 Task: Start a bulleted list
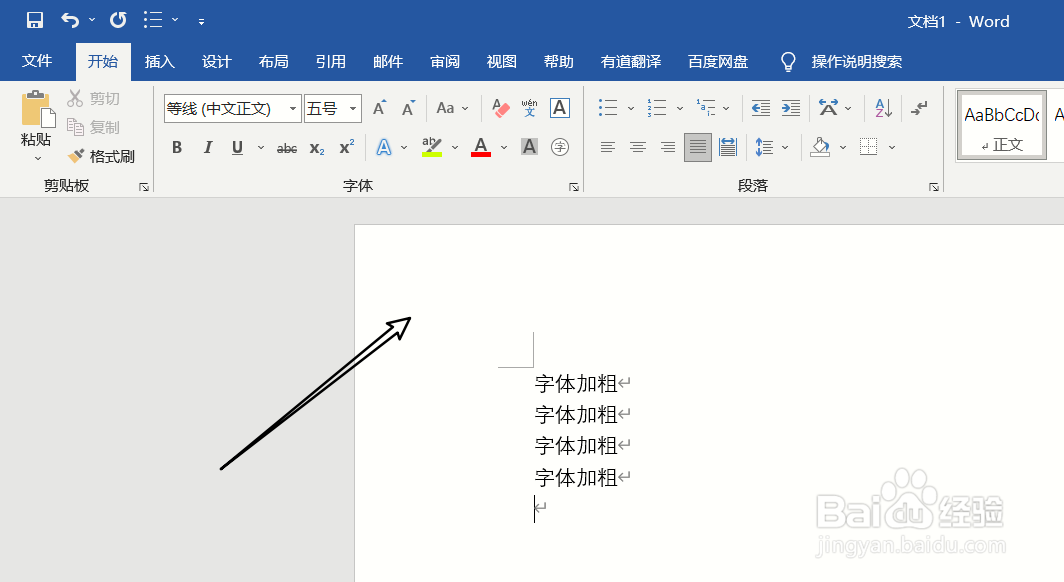click(x=608, y=108)
